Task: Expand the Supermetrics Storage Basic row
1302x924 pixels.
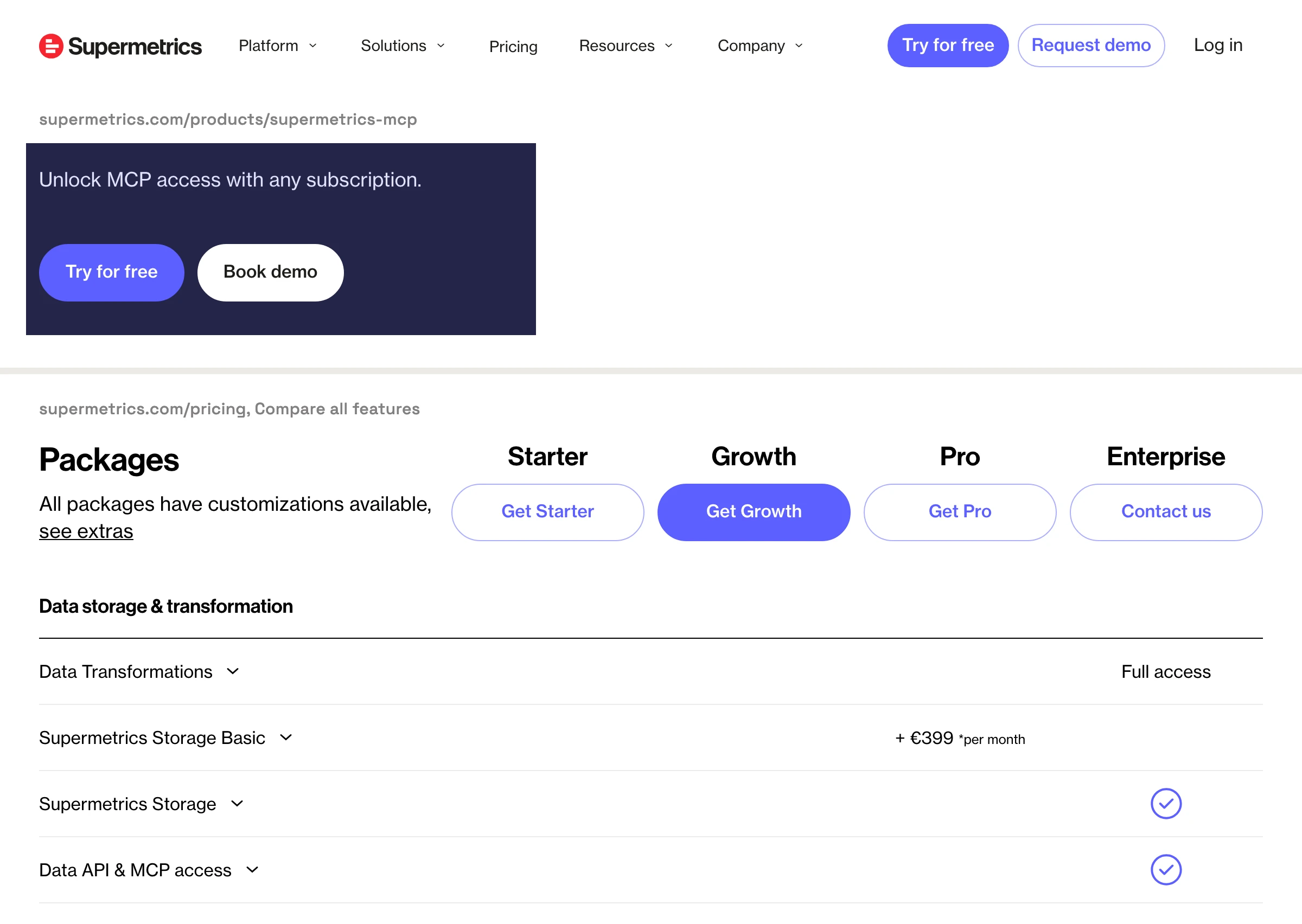Action: [x=165, y=738]
